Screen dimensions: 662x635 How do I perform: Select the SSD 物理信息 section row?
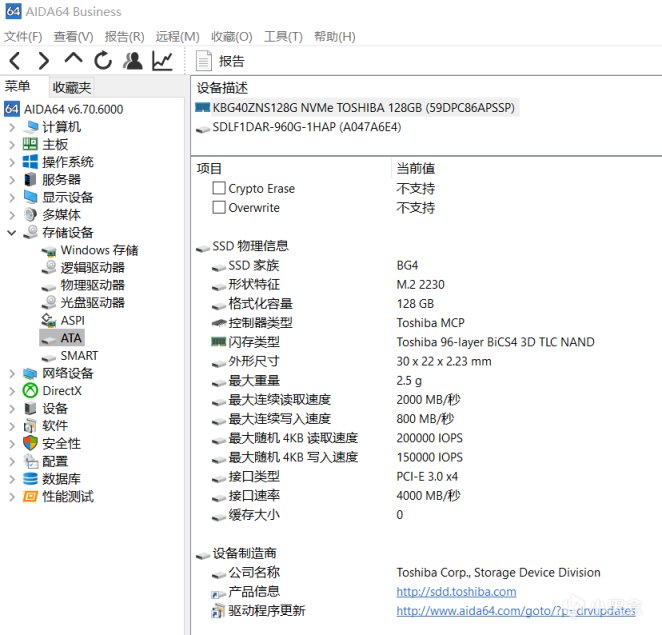242,246
